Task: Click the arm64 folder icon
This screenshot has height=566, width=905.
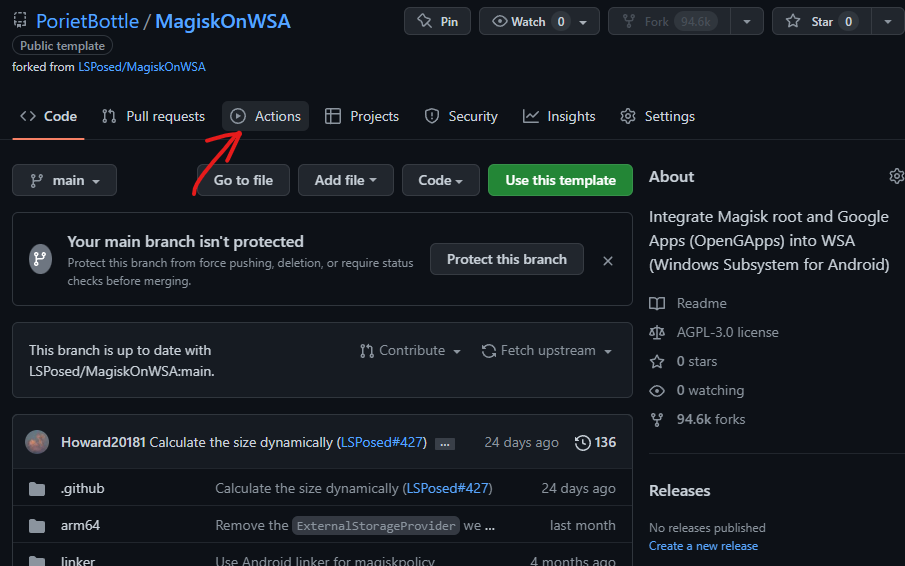Action: coord(37,526)
